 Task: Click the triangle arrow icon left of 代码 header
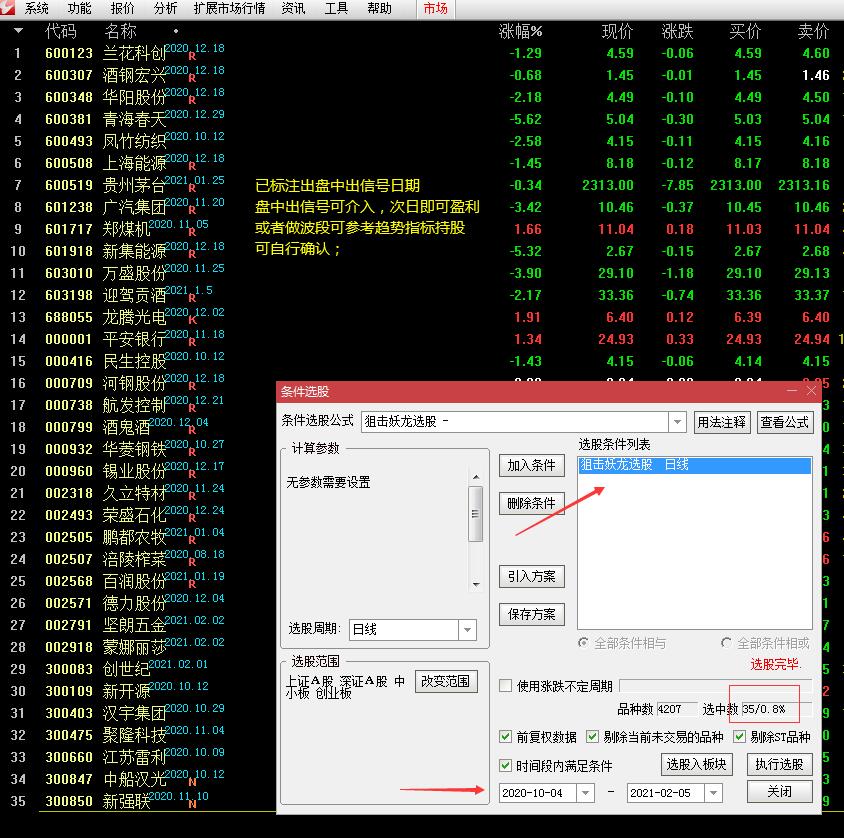(x=18, y=31)
